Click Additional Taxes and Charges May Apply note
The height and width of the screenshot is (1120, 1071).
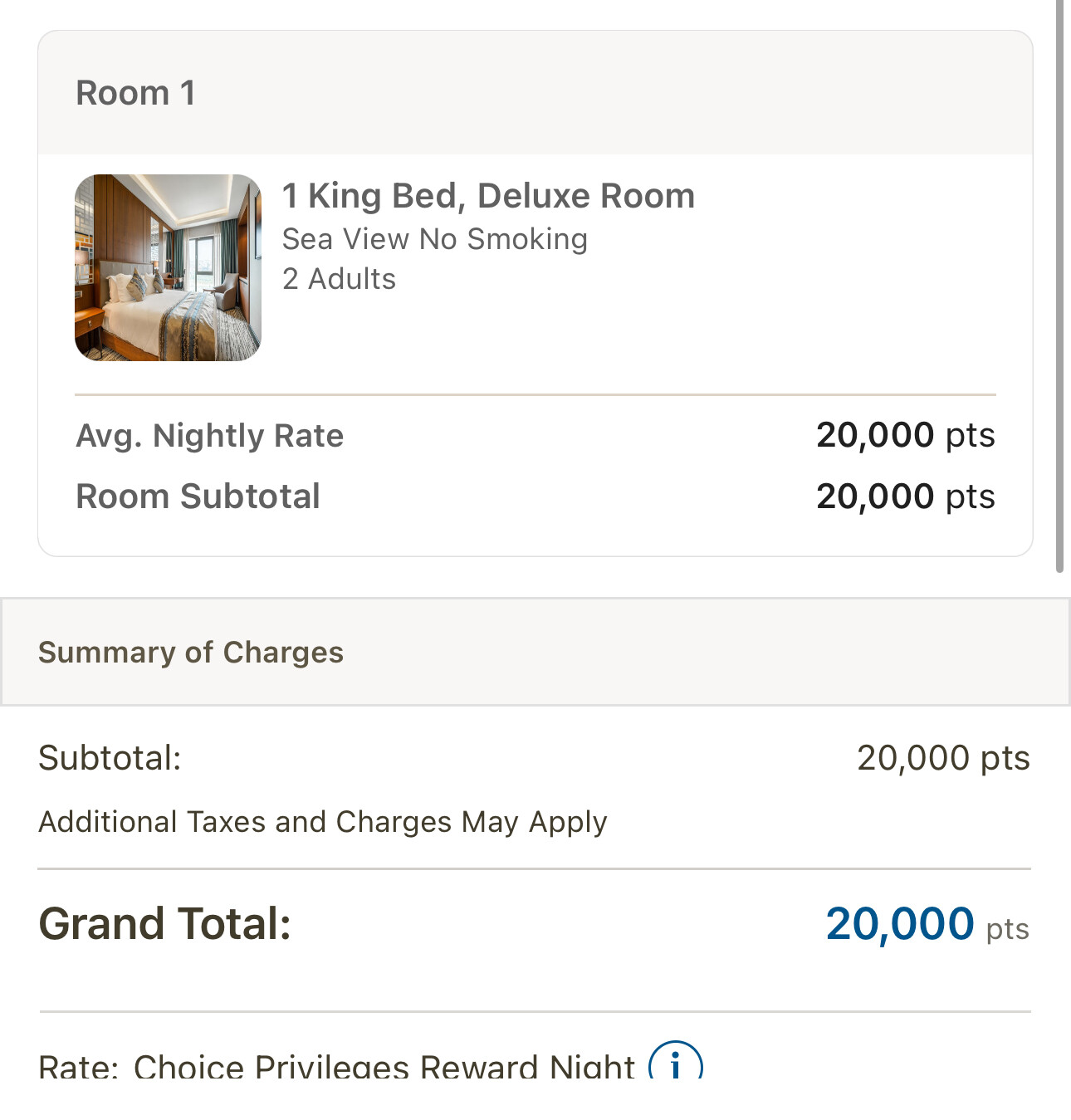coord(323,822)
